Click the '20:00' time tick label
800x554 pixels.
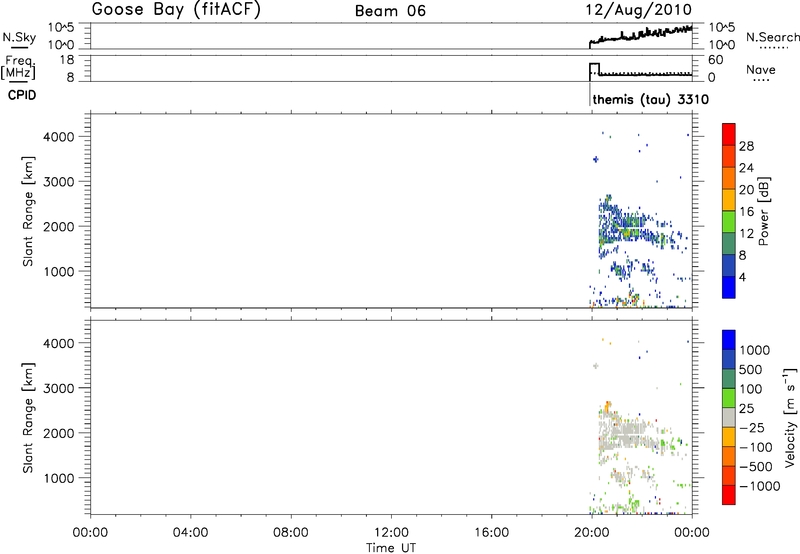click(592, 533)
